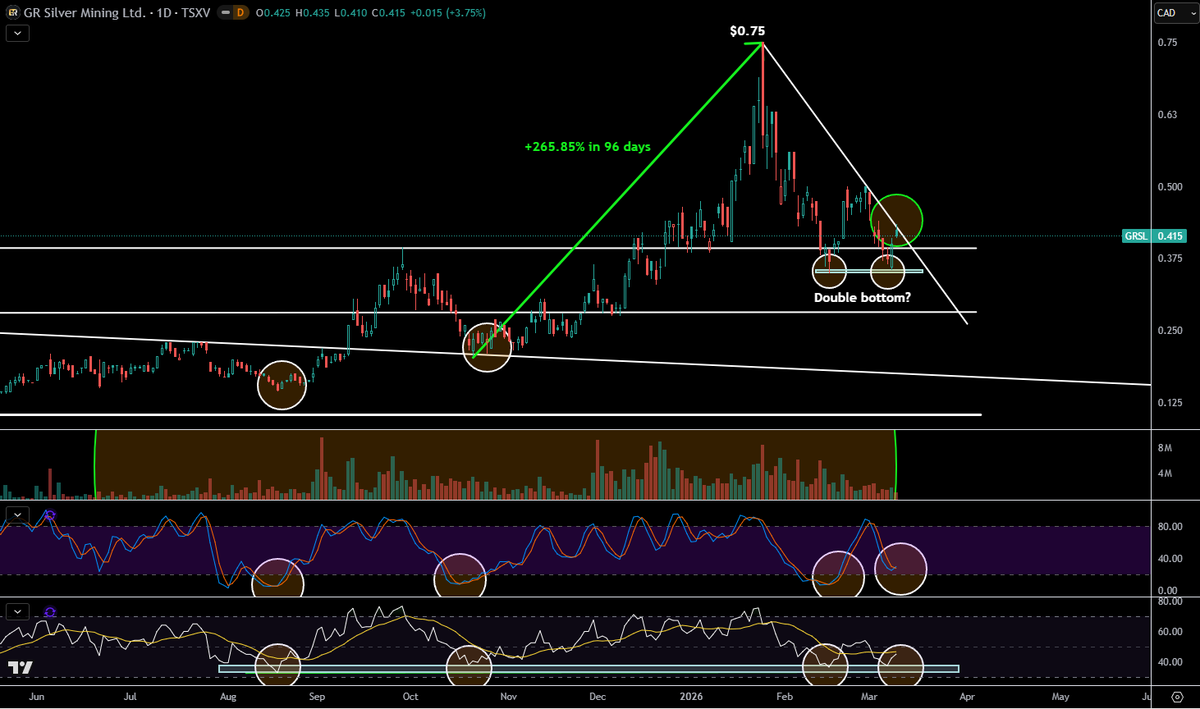The height and width of the screenshot is (709, 1200).
Task: Click the Feb label on time axis
Action: pyautogui.click(x=785, y=695)
